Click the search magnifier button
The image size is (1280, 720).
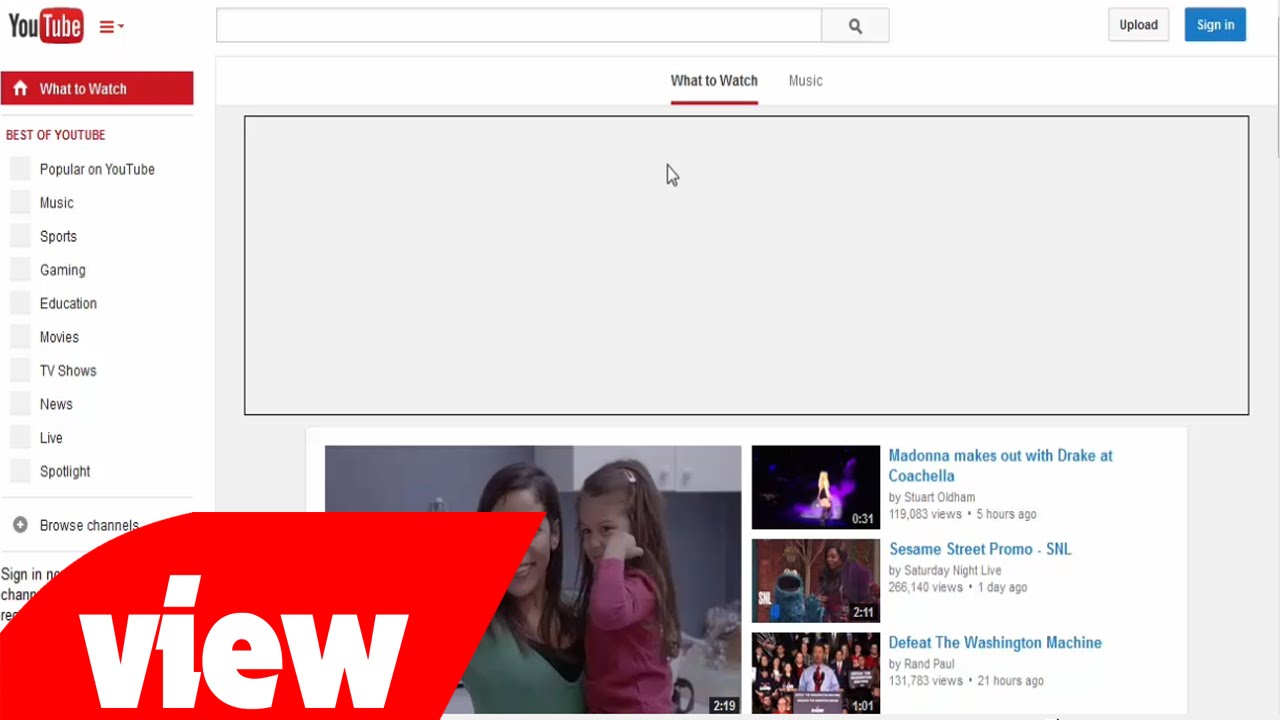coord(855,26)
